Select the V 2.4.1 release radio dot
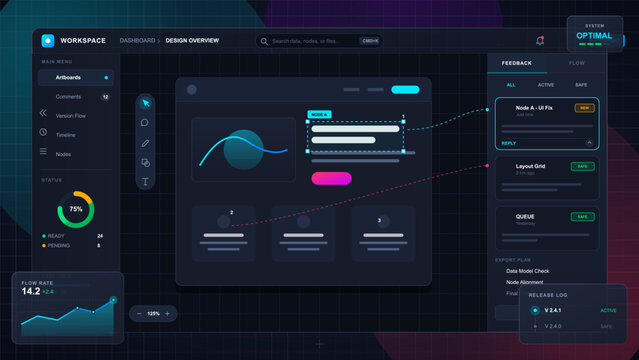 coord(535,310)
